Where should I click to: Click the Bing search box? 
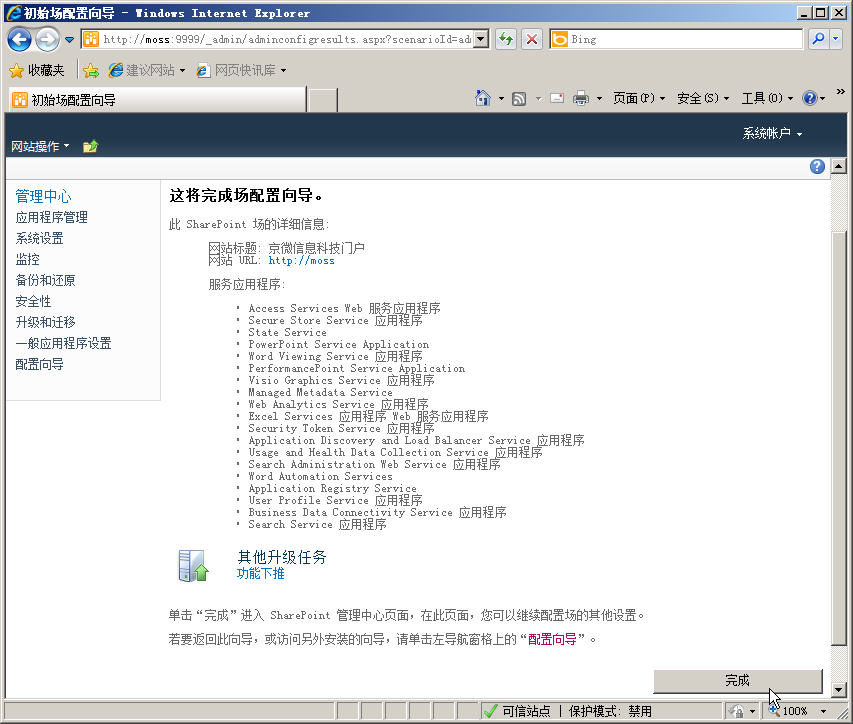[676, 39]
